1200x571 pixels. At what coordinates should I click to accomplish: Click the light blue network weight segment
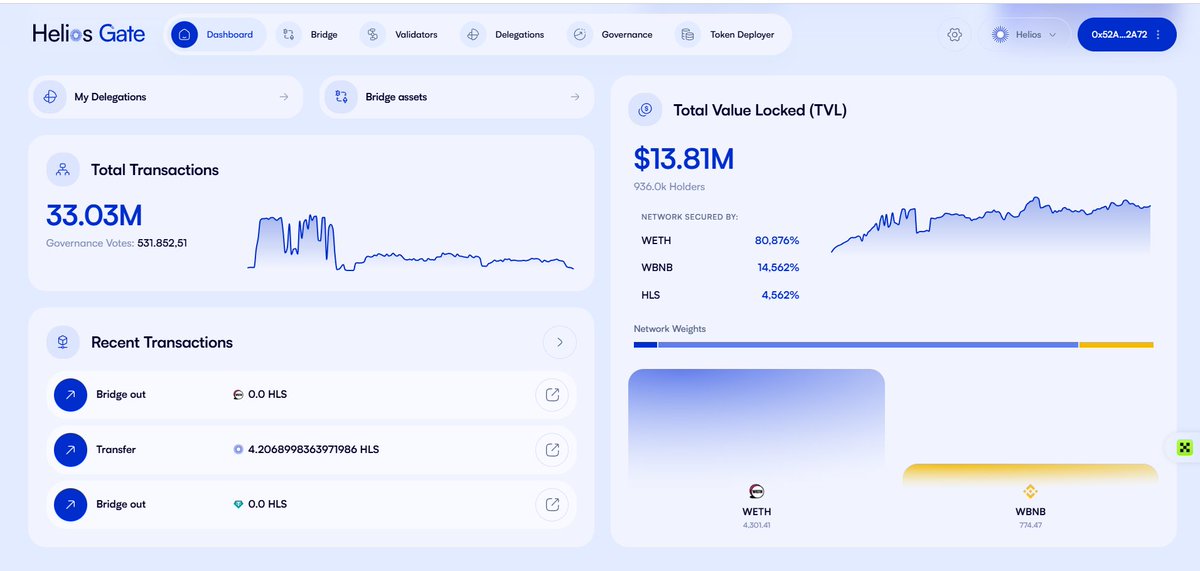(x=868, y=345)
